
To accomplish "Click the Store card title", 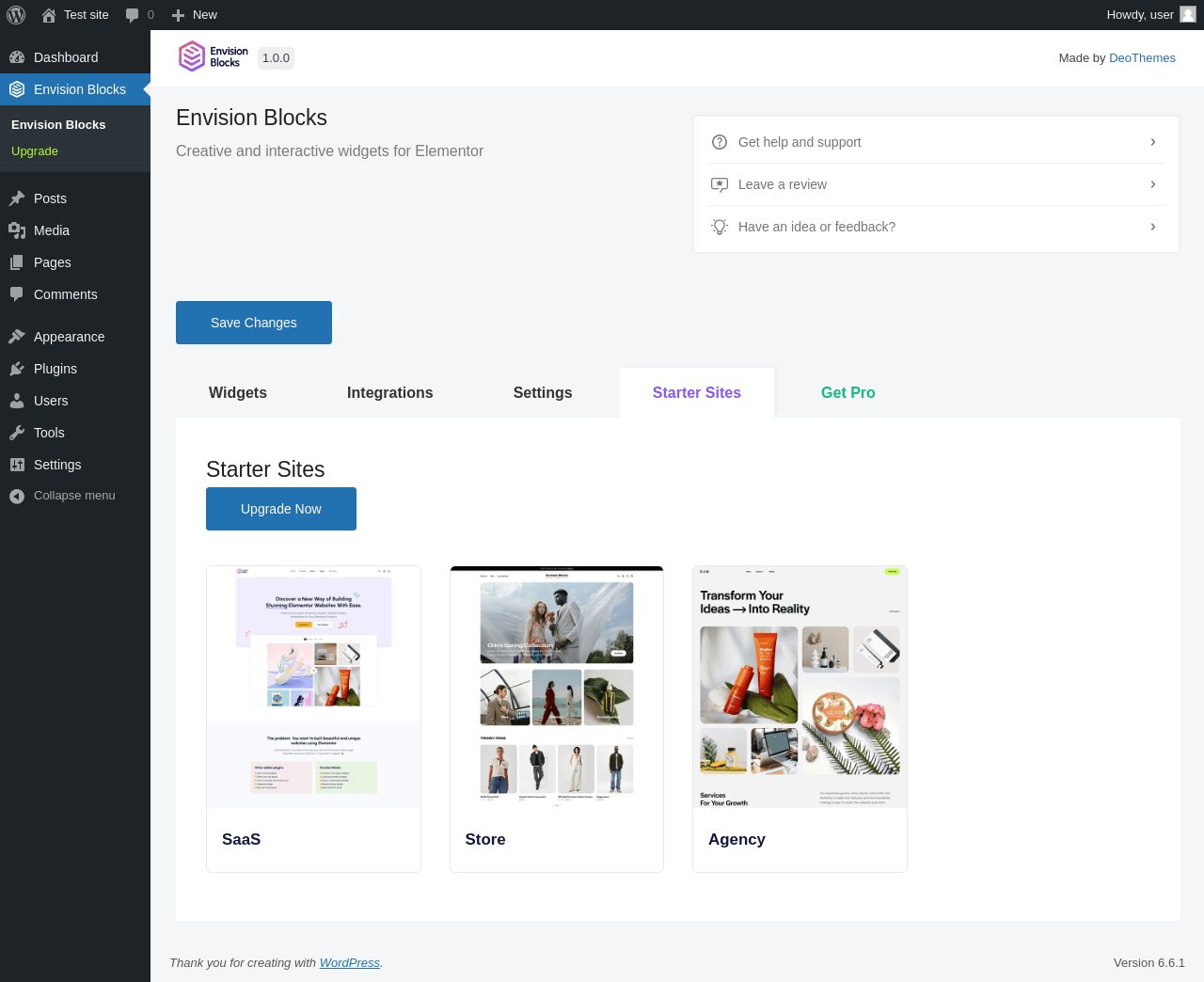I will 485,839.
